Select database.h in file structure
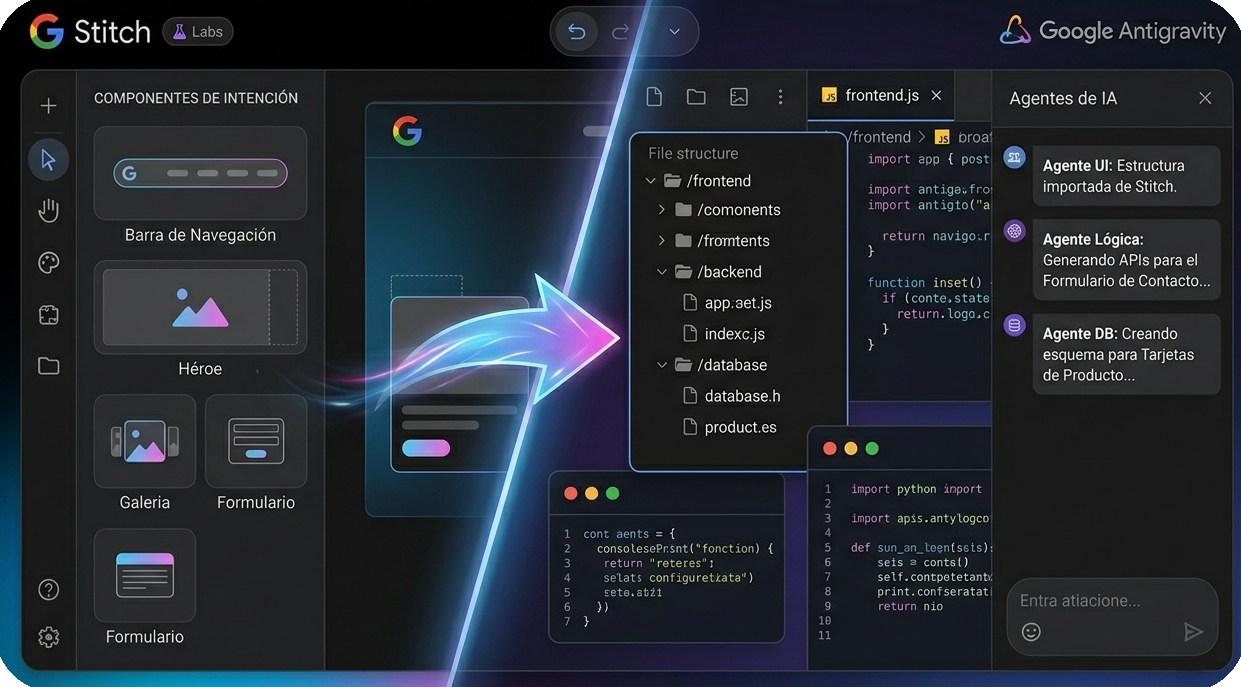1241x687 pixels. pyautogui.click(x=741, y=396)
